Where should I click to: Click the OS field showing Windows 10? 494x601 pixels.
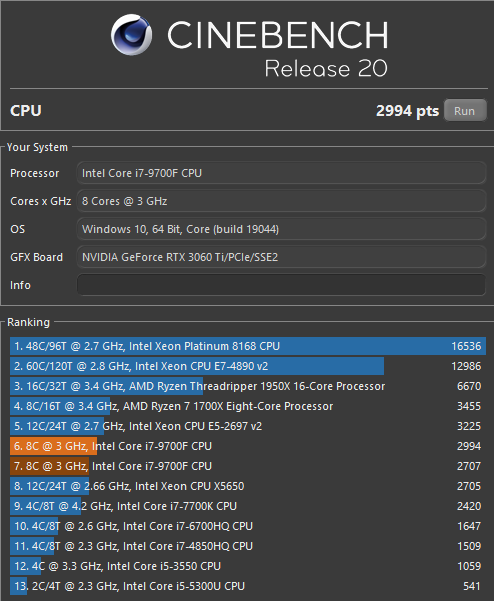click(281, 229)
